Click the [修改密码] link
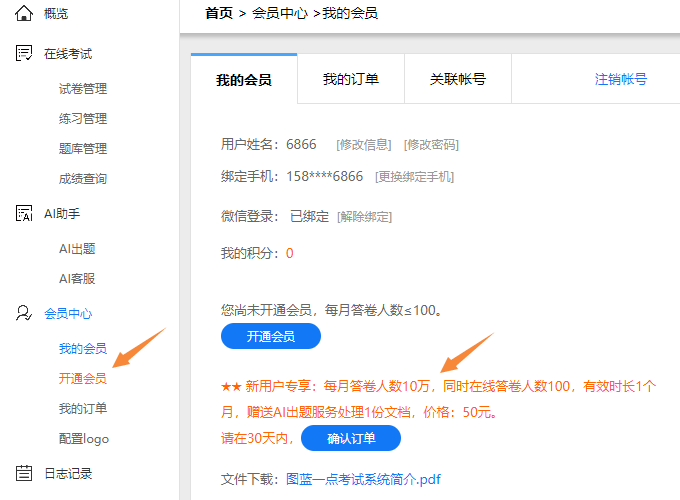Screen dimensions: 680x500 (x=431, y=145)
